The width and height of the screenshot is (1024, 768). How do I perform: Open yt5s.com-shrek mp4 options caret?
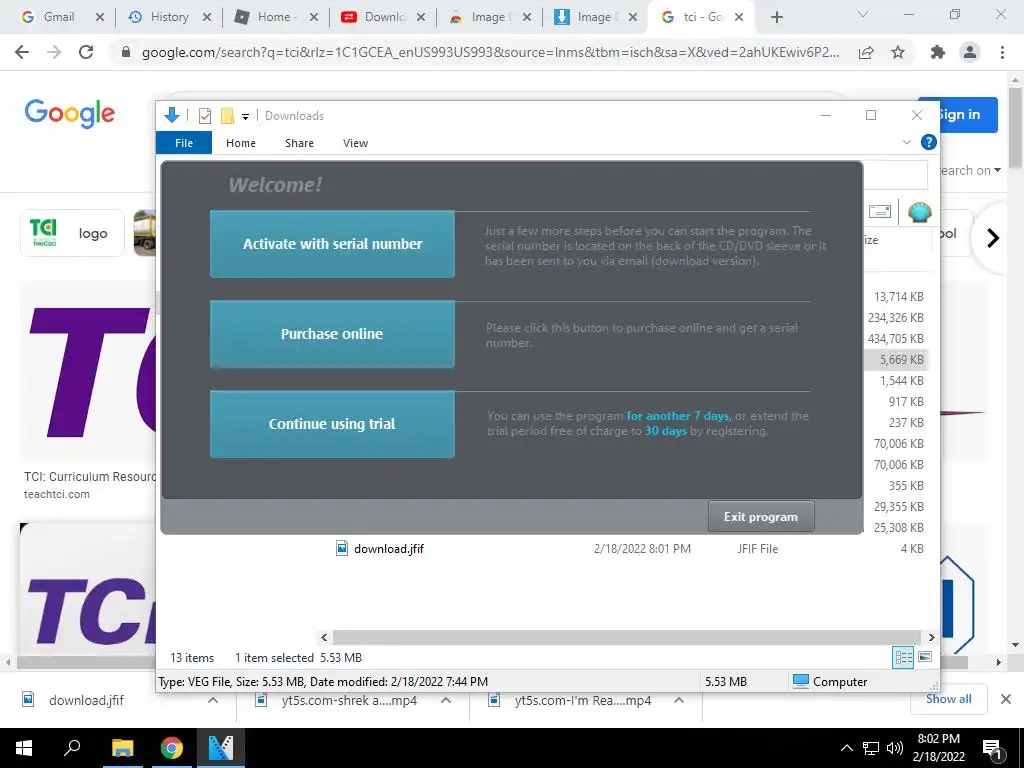click(x=446, y=700)
